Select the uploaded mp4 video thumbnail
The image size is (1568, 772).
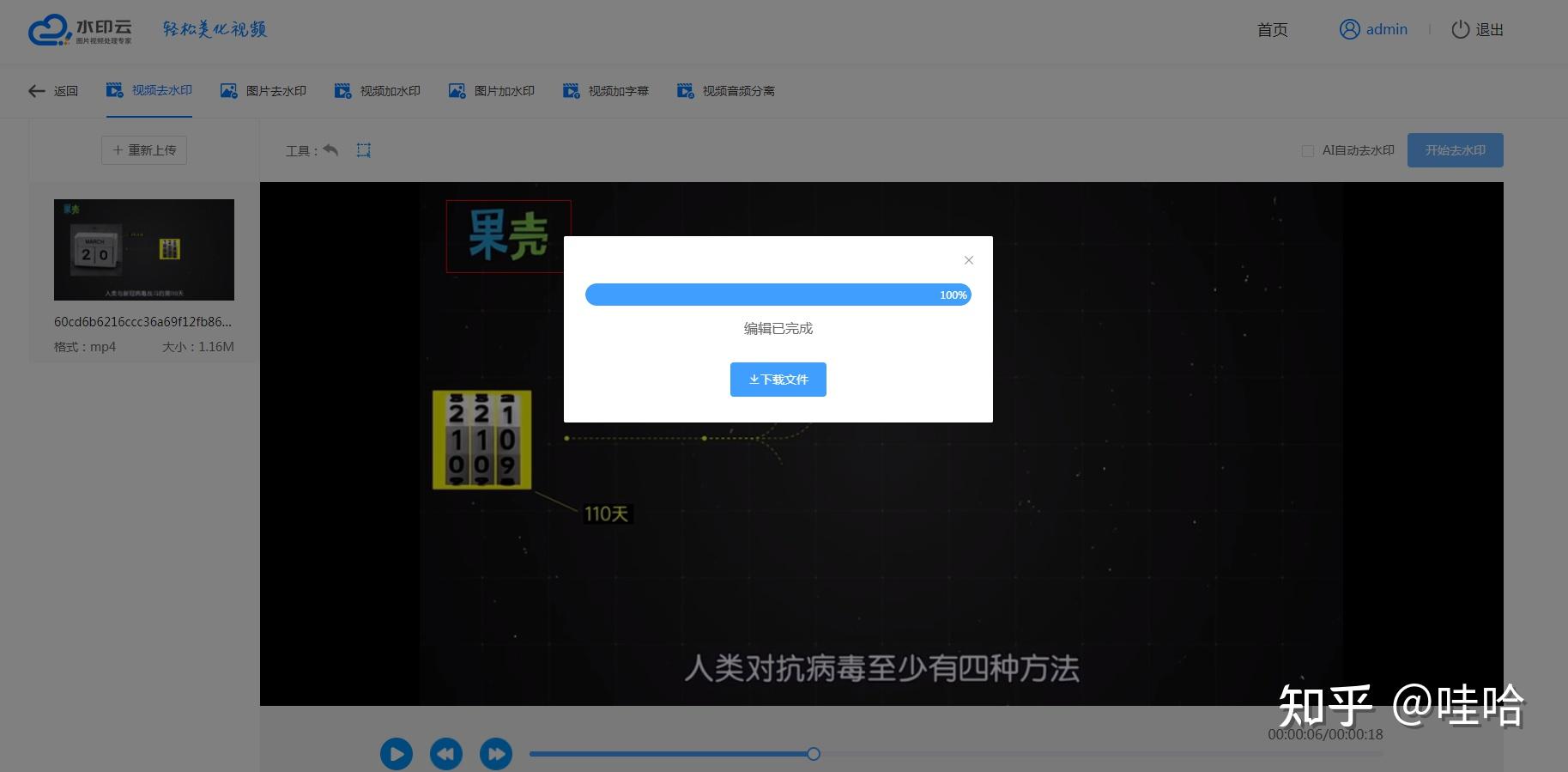[x=144, y=250]
